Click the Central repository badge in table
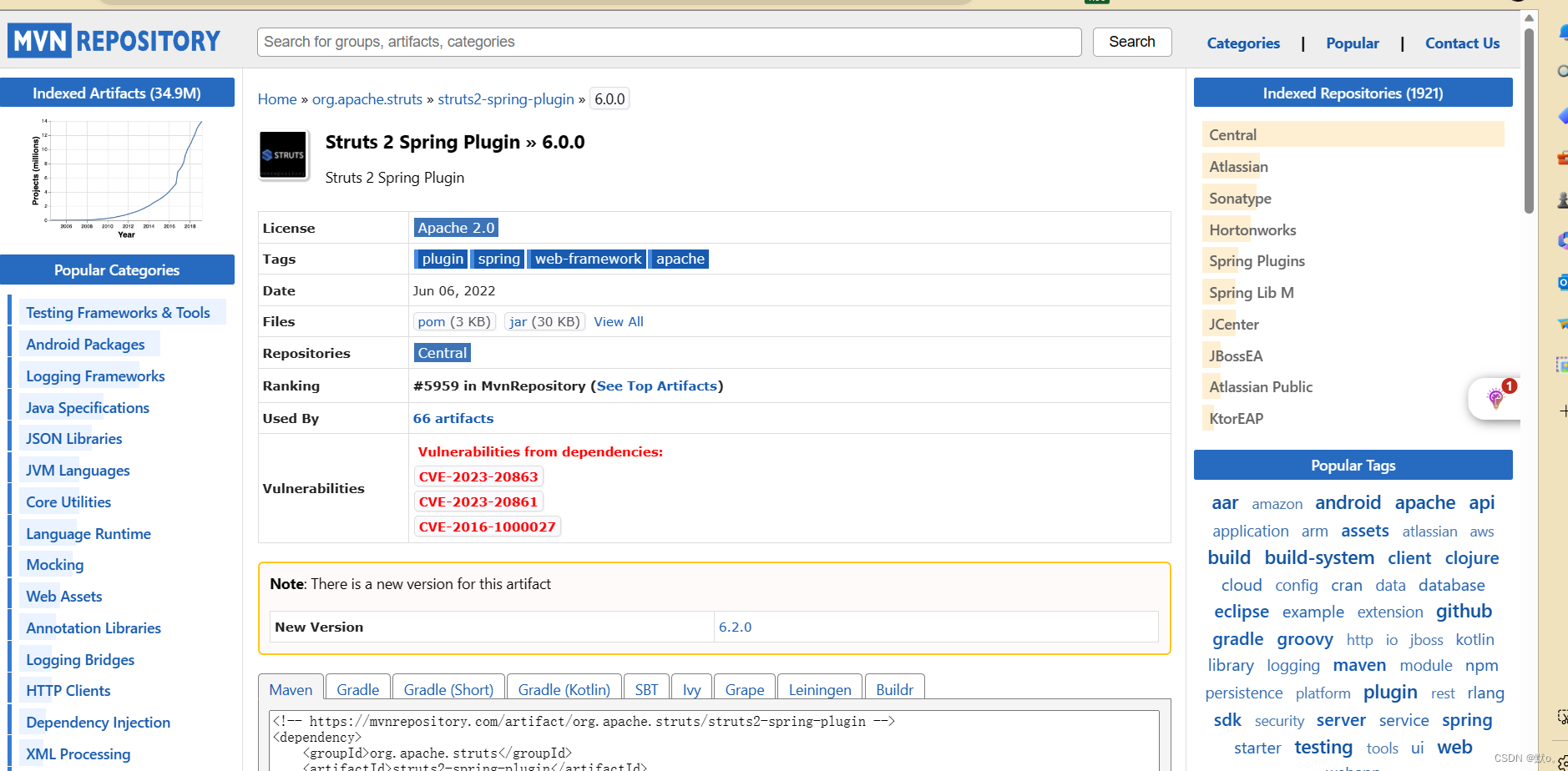The image size is (1568, 771). click(x=443, y=353)
